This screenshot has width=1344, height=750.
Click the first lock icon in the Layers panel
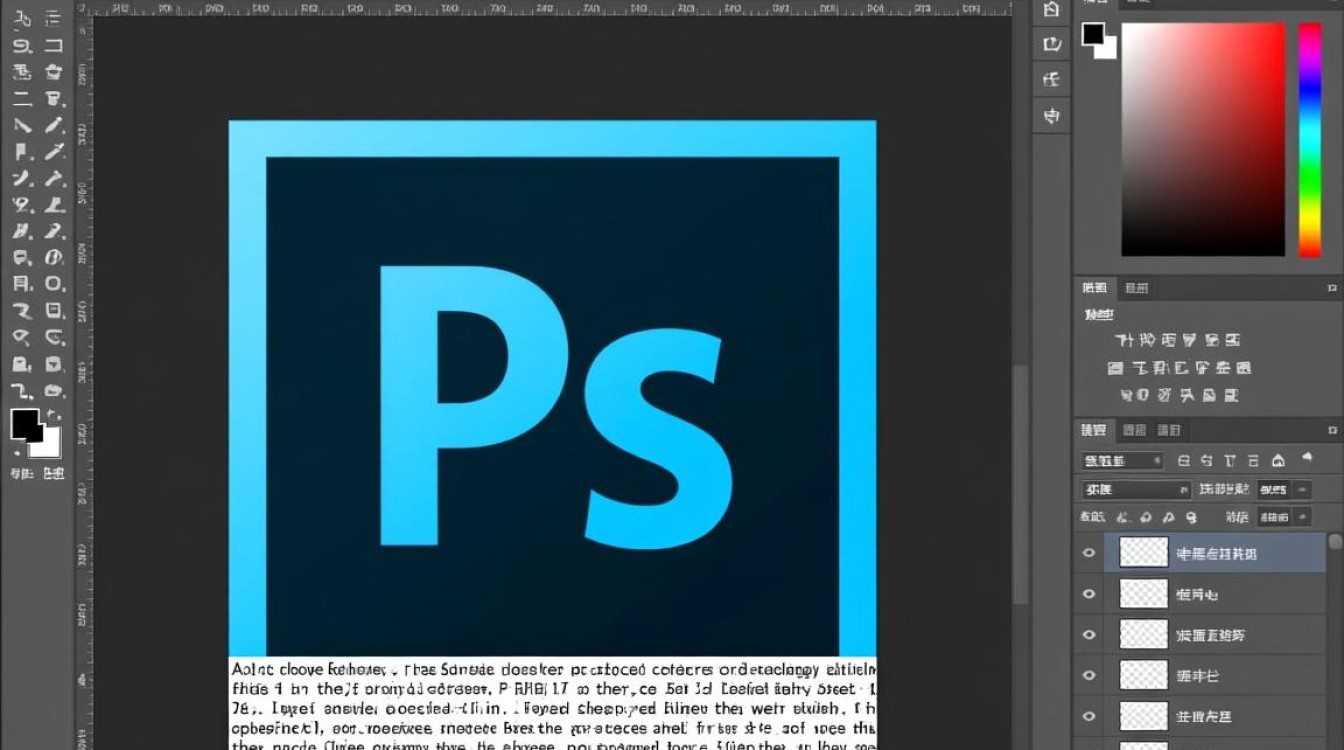pos(1122,517)
